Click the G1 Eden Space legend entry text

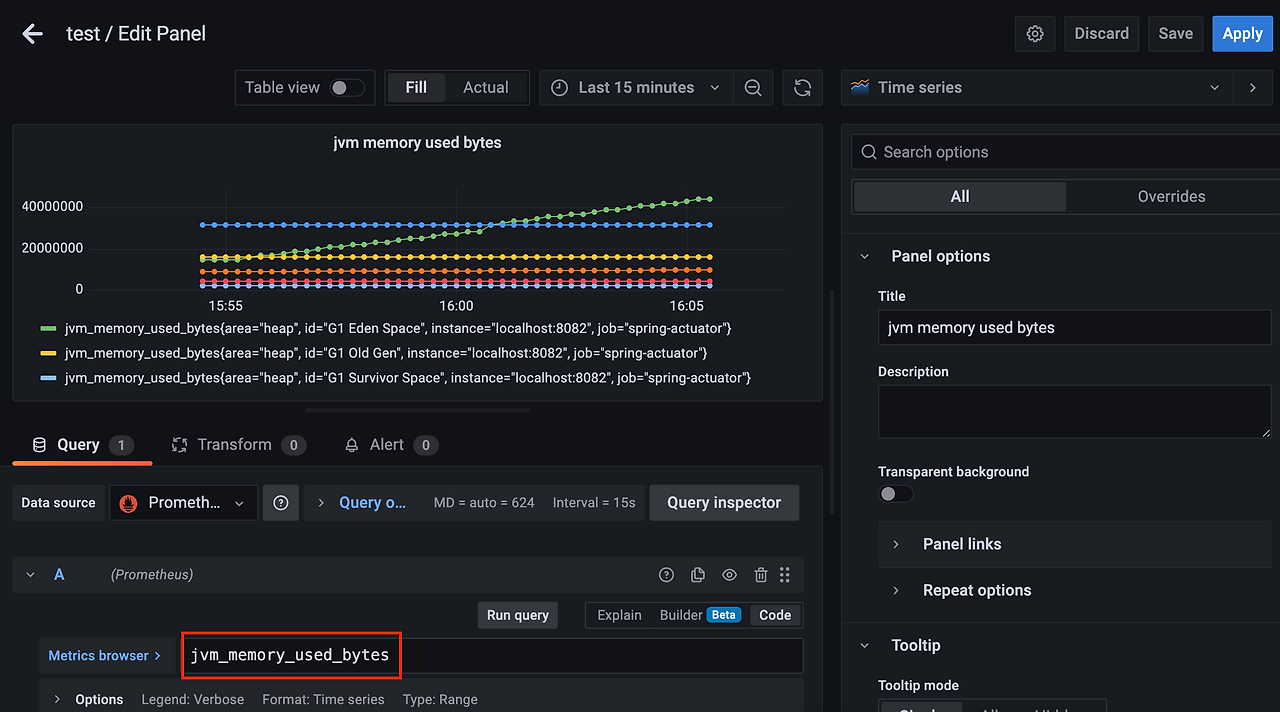click(x=398, y=328)
